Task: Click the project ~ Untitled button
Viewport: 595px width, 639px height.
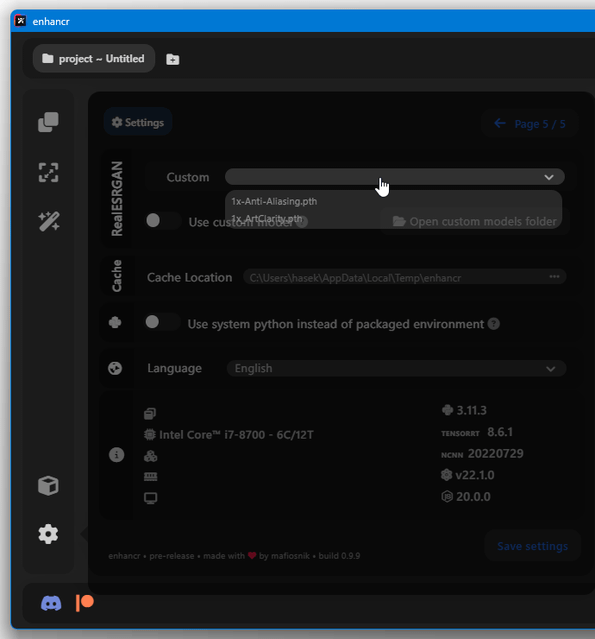Action: tap(94, 59)
